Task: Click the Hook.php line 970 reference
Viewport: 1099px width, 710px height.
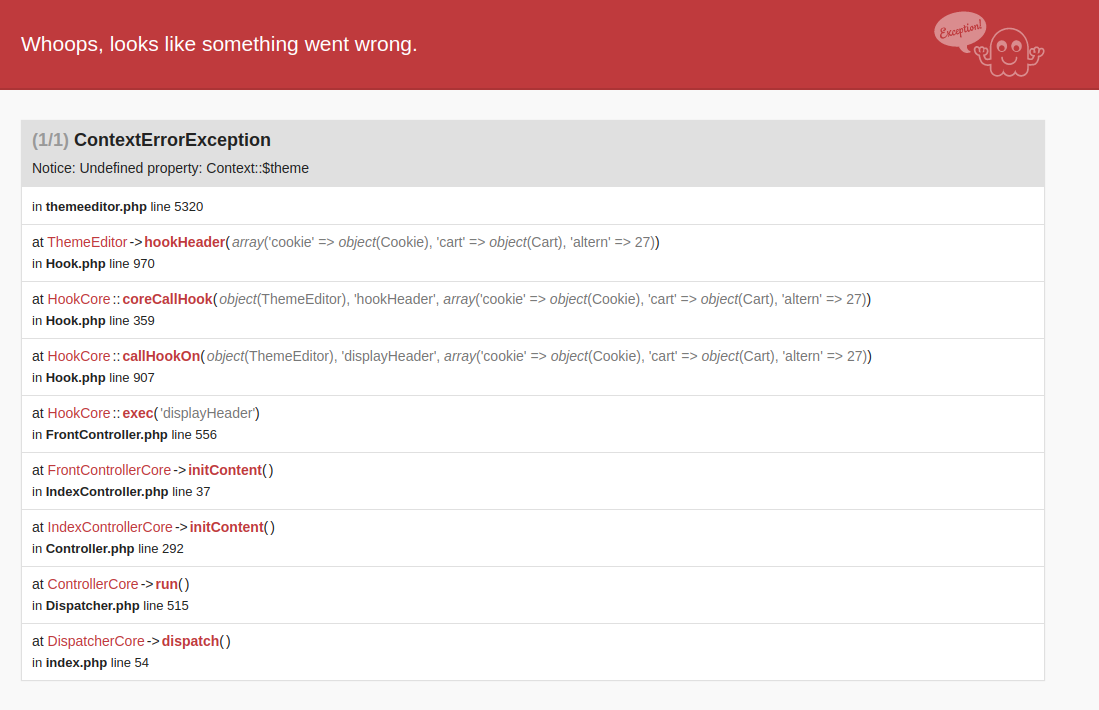Action: pos(93,263)
